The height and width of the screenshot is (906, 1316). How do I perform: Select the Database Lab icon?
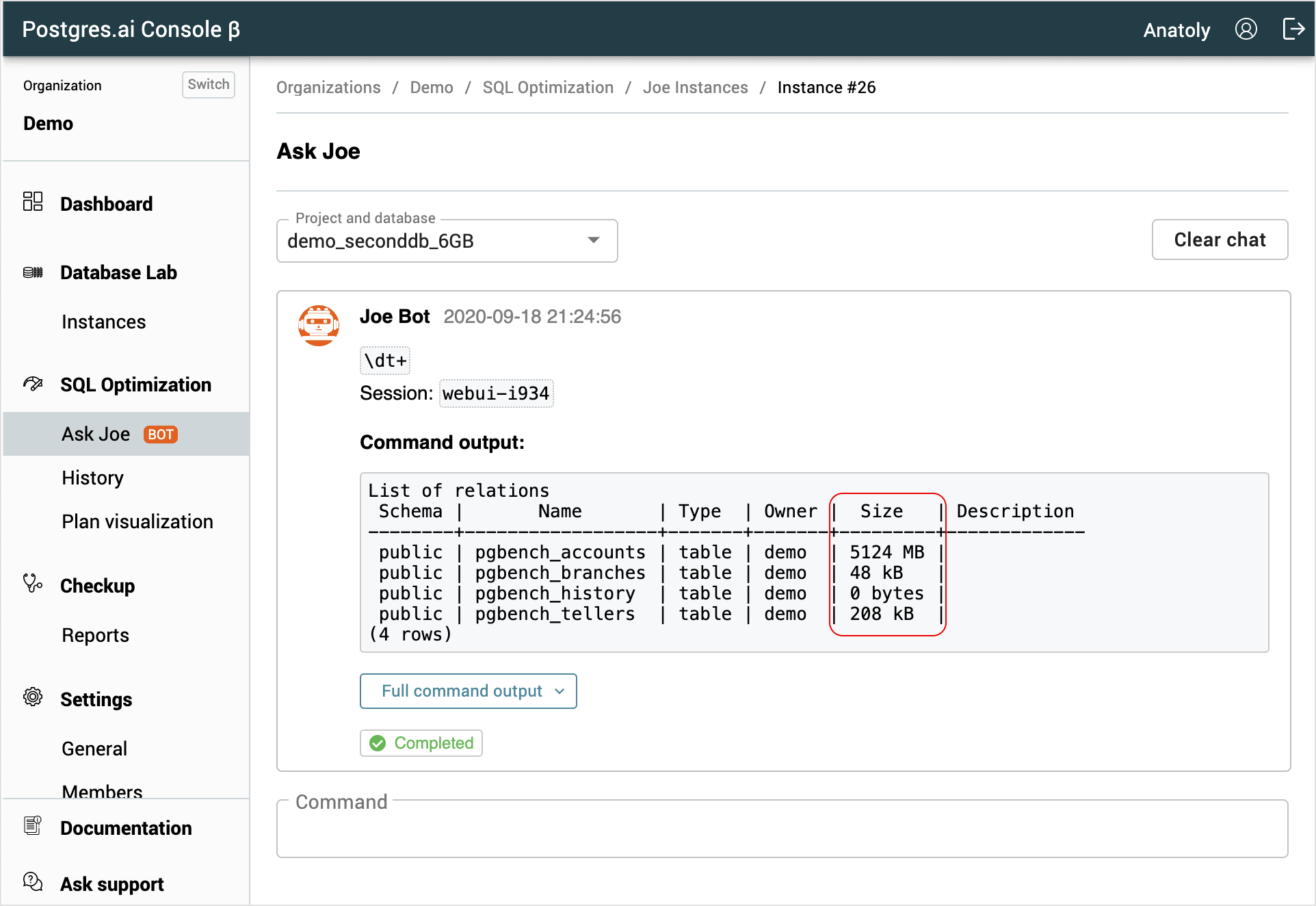32,272
